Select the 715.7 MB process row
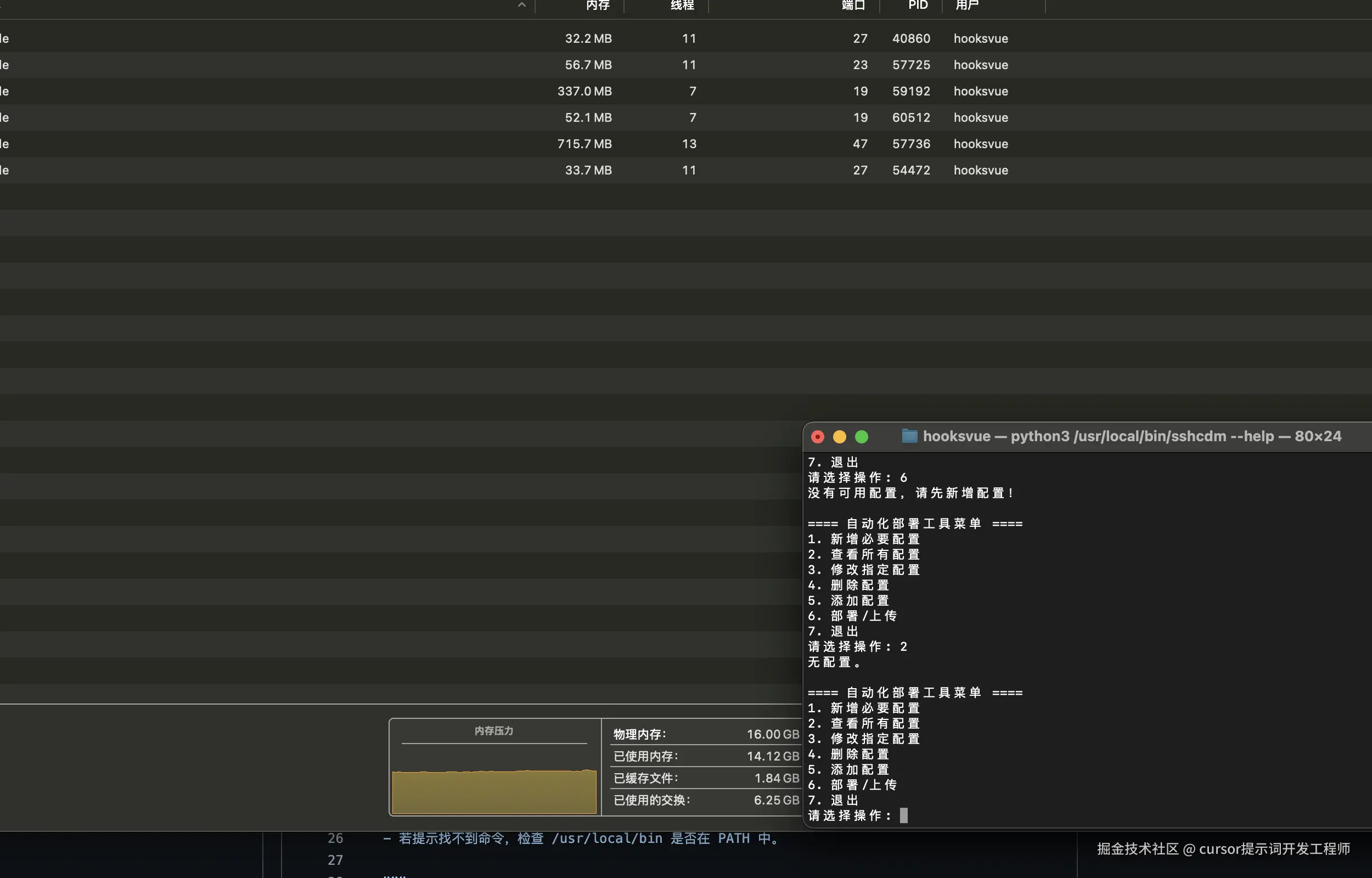 tap(584, 144)
